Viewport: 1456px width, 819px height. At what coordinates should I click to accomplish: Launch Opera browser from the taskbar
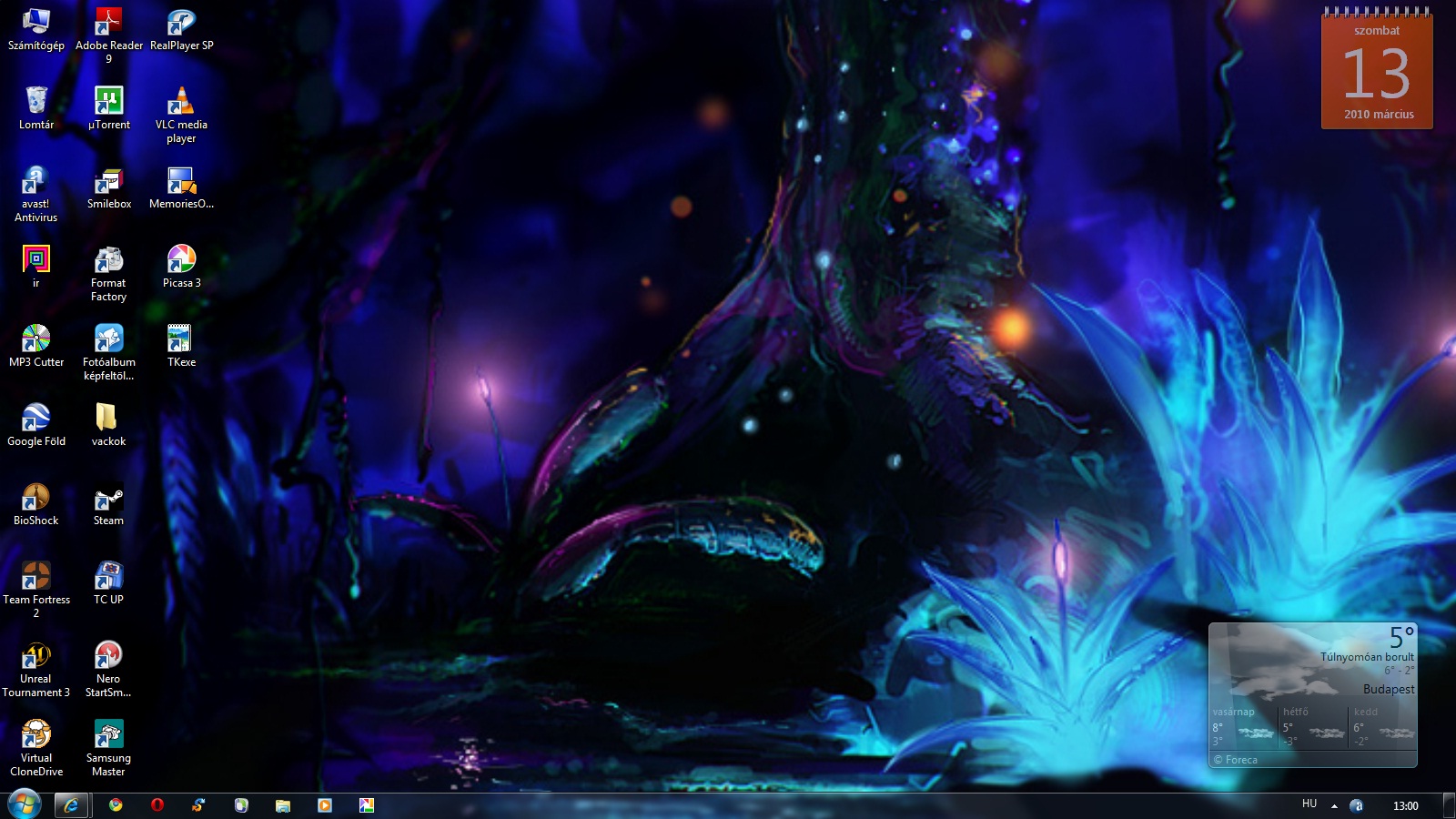click(x=157, y=805)
